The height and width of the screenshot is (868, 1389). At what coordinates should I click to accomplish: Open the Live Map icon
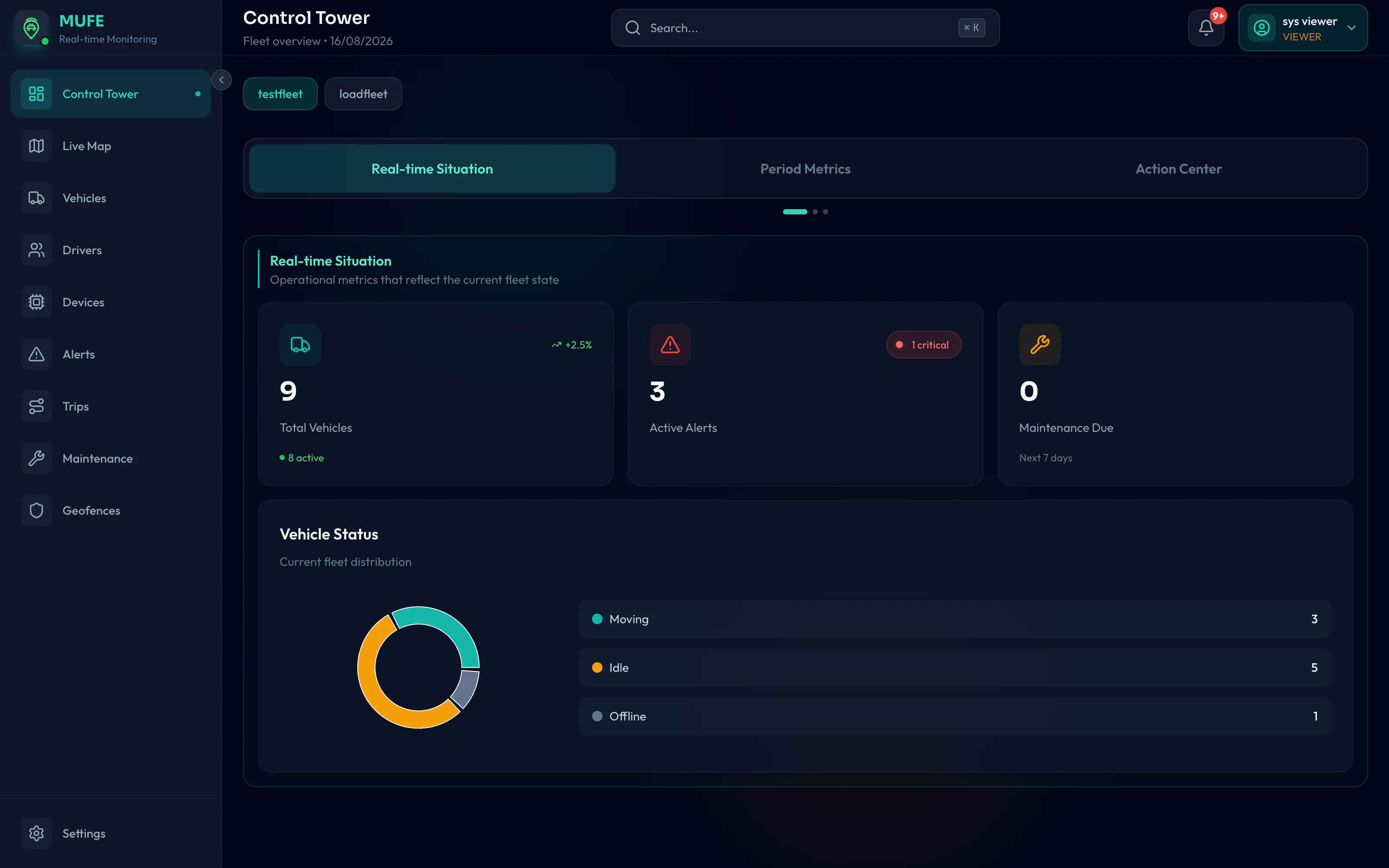(36, 146)
